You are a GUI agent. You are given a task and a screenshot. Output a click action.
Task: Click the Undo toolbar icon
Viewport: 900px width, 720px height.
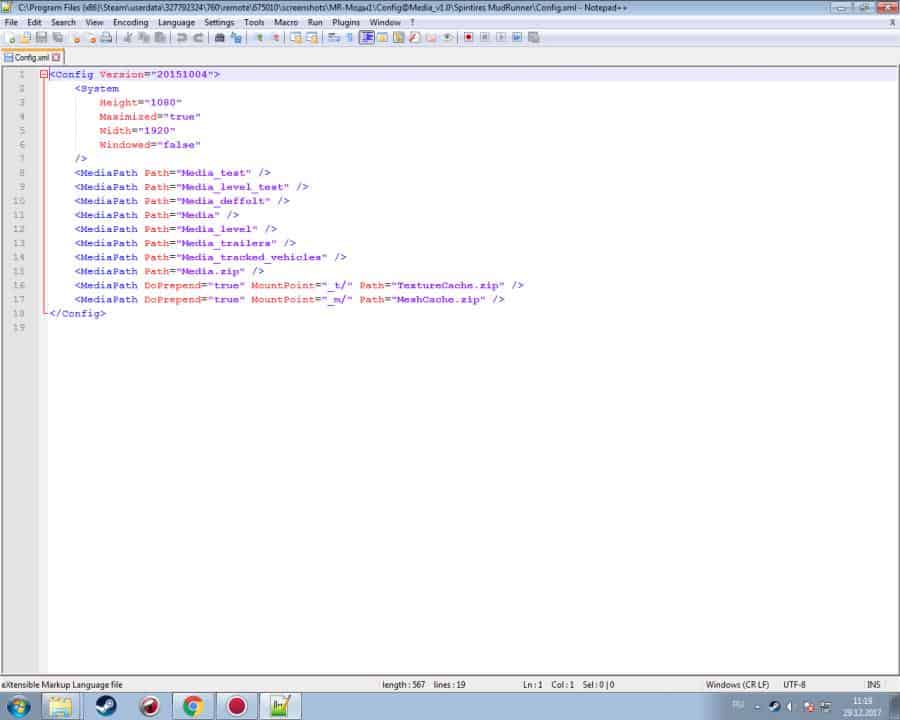click(x=182, y=38)
